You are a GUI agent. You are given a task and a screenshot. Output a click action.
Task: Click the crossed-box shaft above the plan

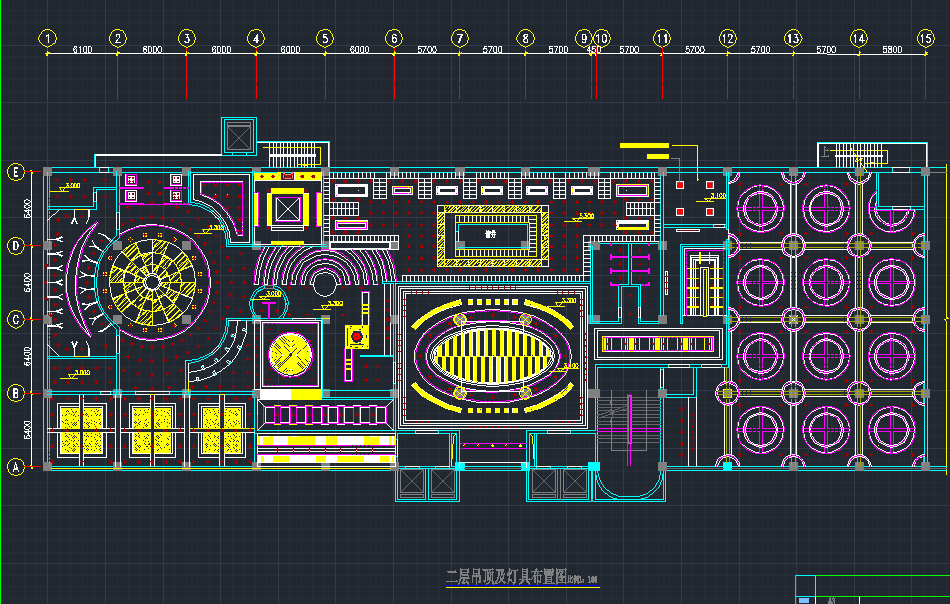(240, 135)
